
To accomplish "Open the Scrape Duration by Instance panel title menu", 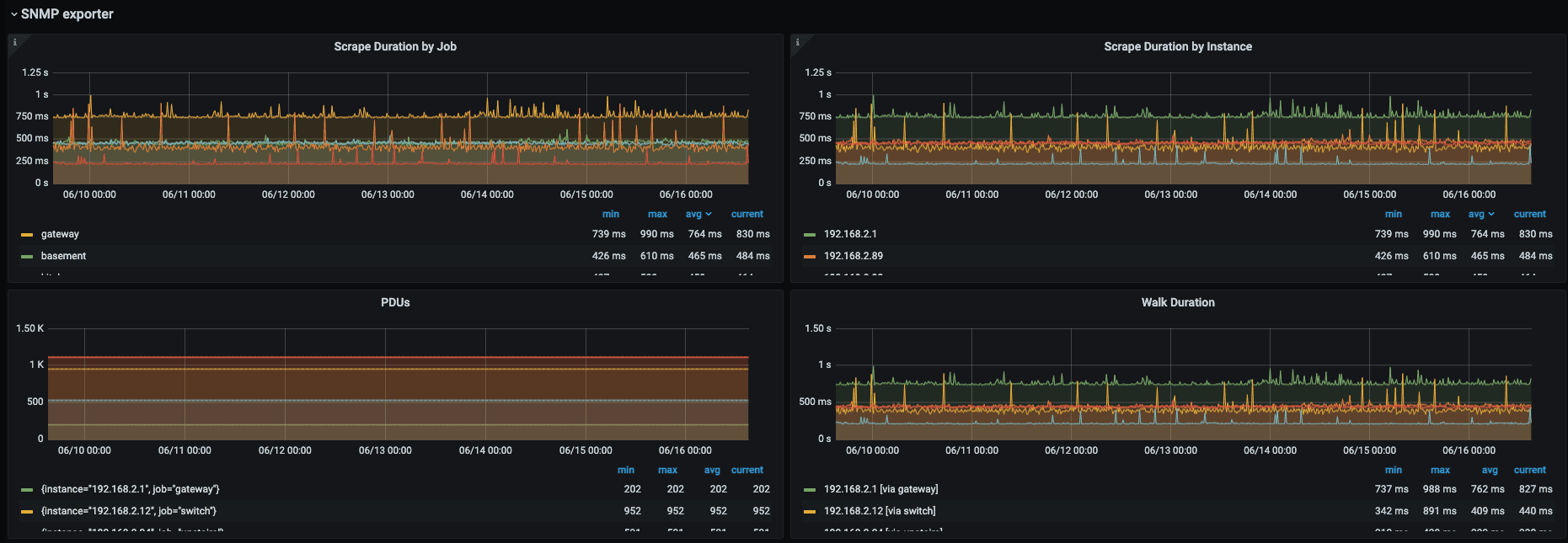I will [x=1177, y=47].
